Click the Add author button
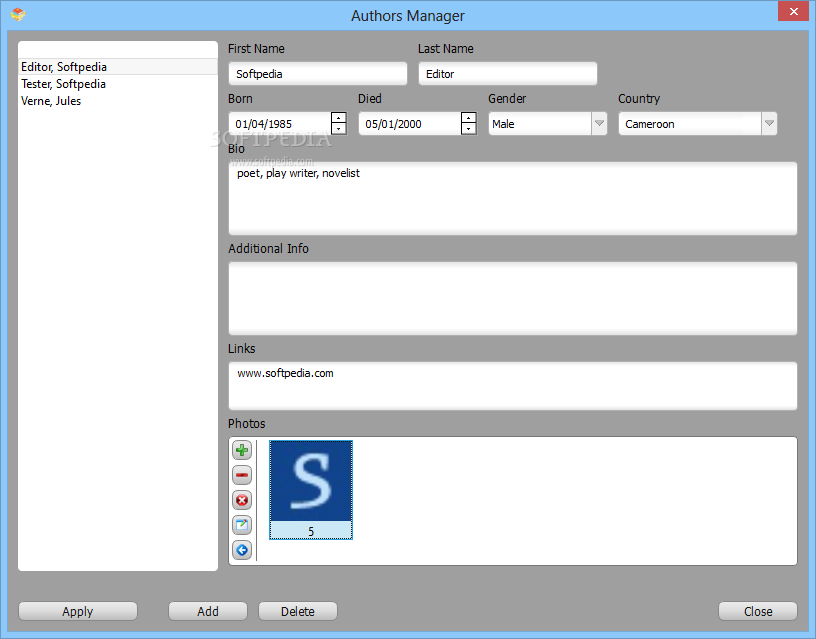Image resolution: width=816 pixels, height=639 pixels. point(208,611)
